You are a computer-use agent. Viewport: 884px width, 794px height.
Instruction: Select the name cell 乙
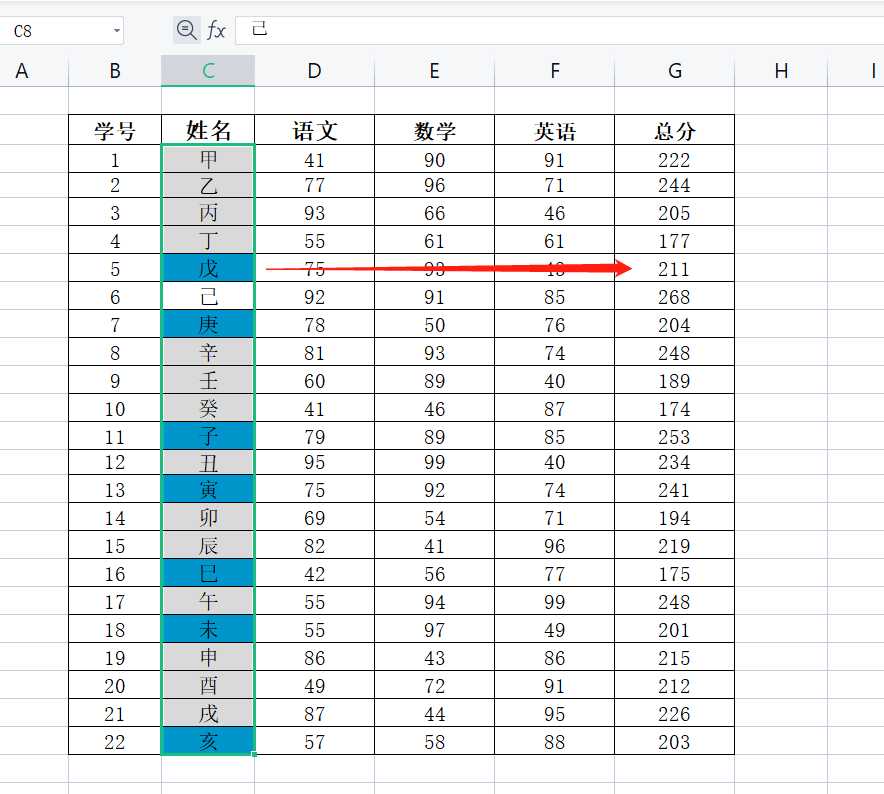208,186
